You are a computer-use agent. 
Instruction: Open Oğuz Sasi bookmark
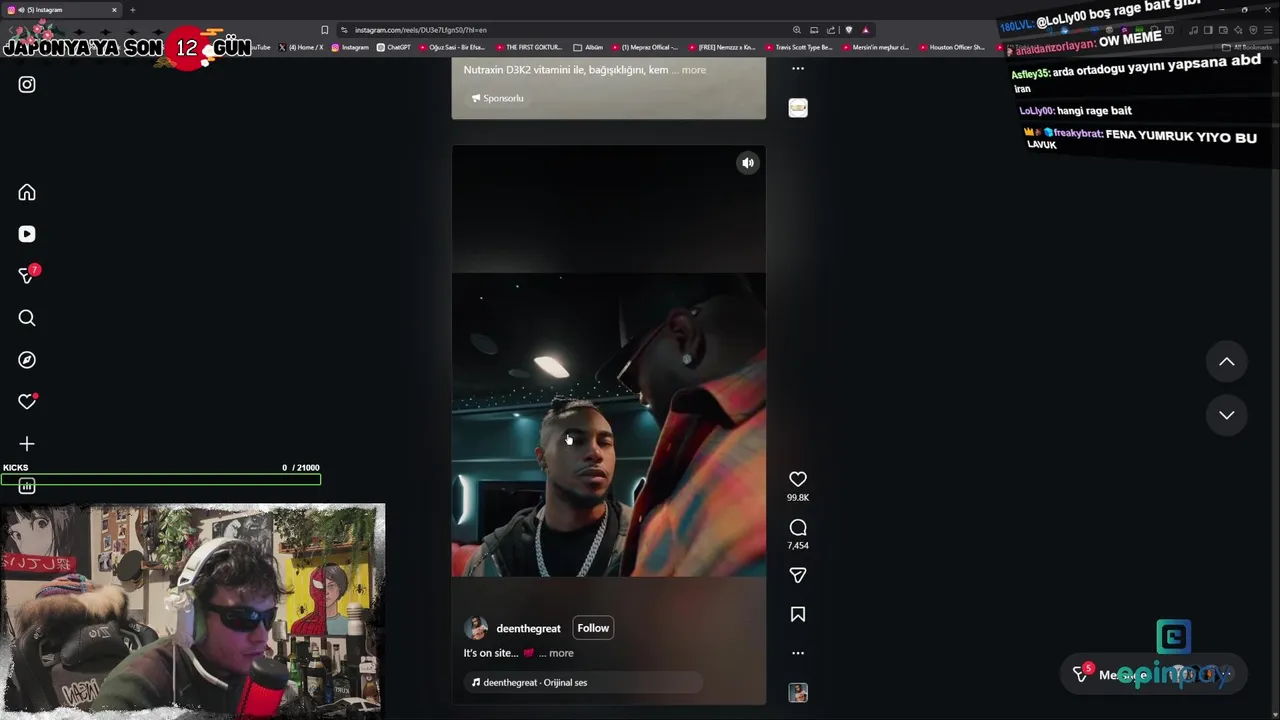coord(453,47)
